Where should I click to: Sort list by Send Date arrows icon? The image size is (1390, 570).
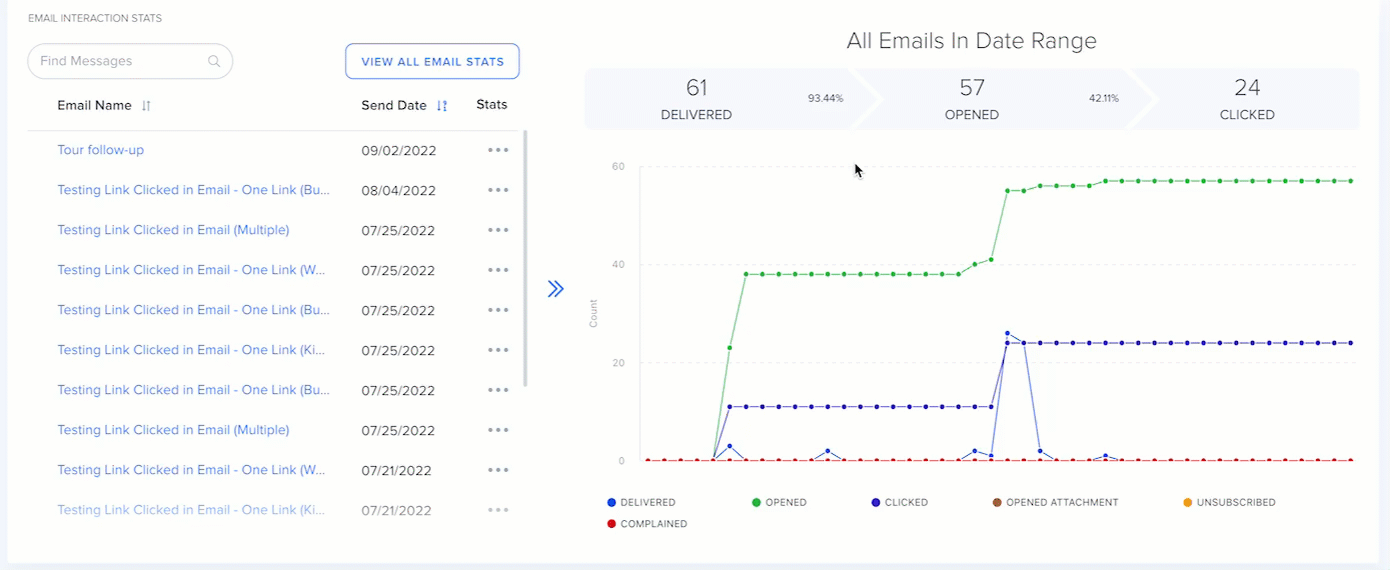442,105
